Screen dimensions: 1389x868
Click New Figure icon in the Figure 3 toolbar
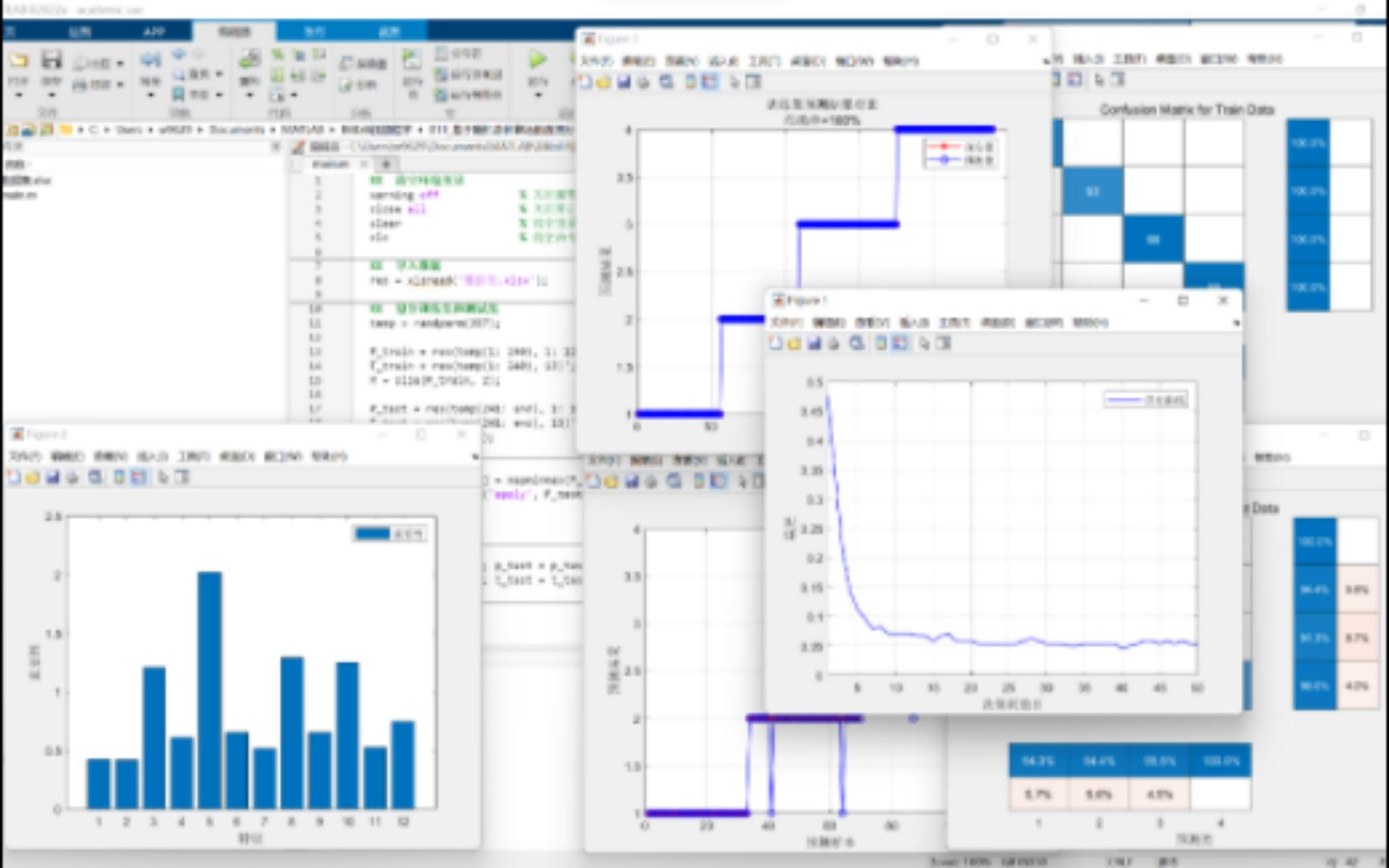(x=586, y=82)
